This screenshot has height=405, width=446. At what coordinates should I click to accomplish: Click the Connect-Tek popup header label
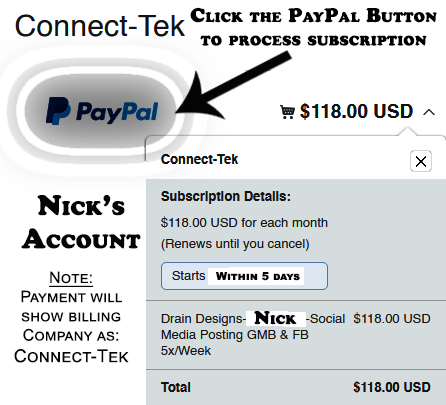[x=199, y=159]
